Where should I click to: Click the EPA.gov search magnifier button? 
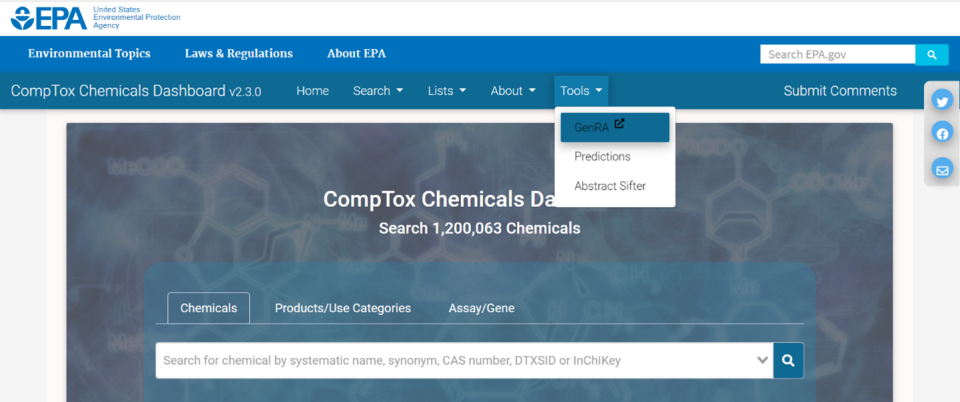(x=931, y=55)
